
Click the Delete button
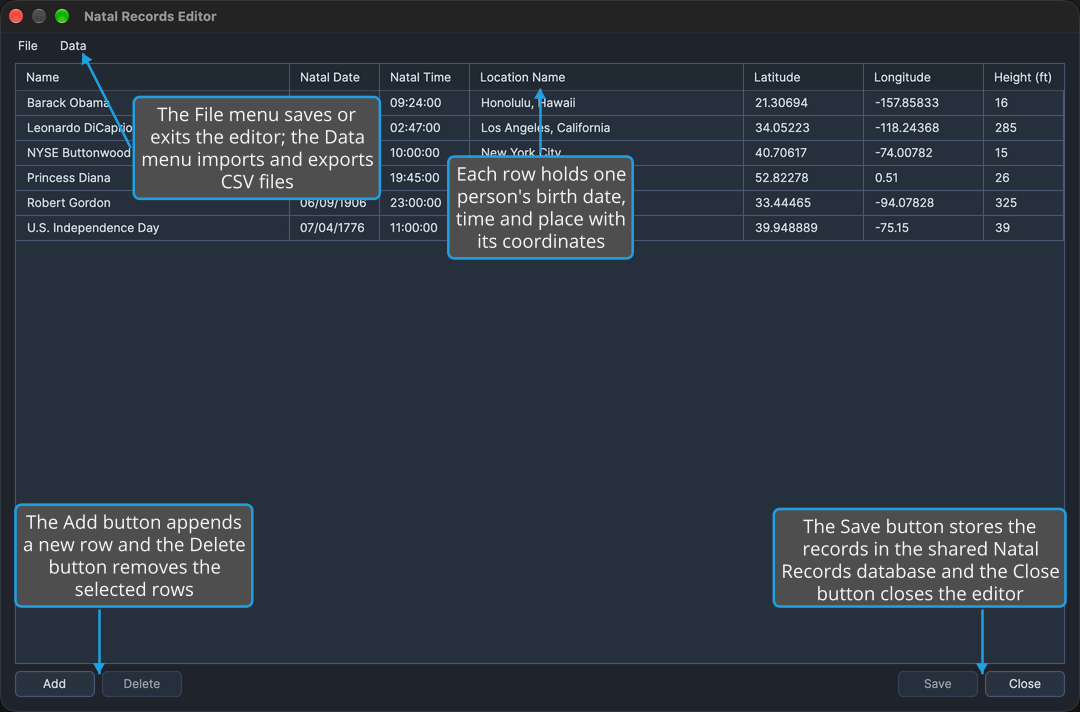(x=142, y=684)
